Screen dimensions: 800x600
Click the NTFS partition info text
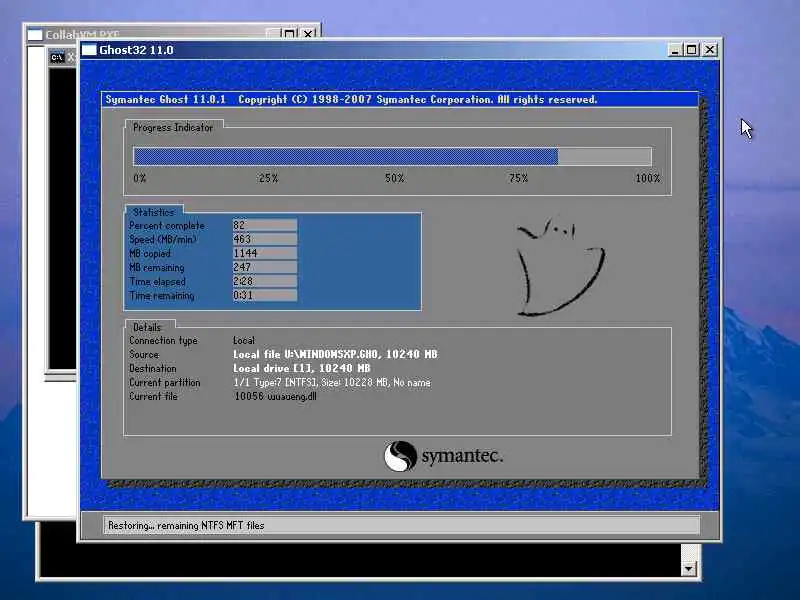[332, 383]
